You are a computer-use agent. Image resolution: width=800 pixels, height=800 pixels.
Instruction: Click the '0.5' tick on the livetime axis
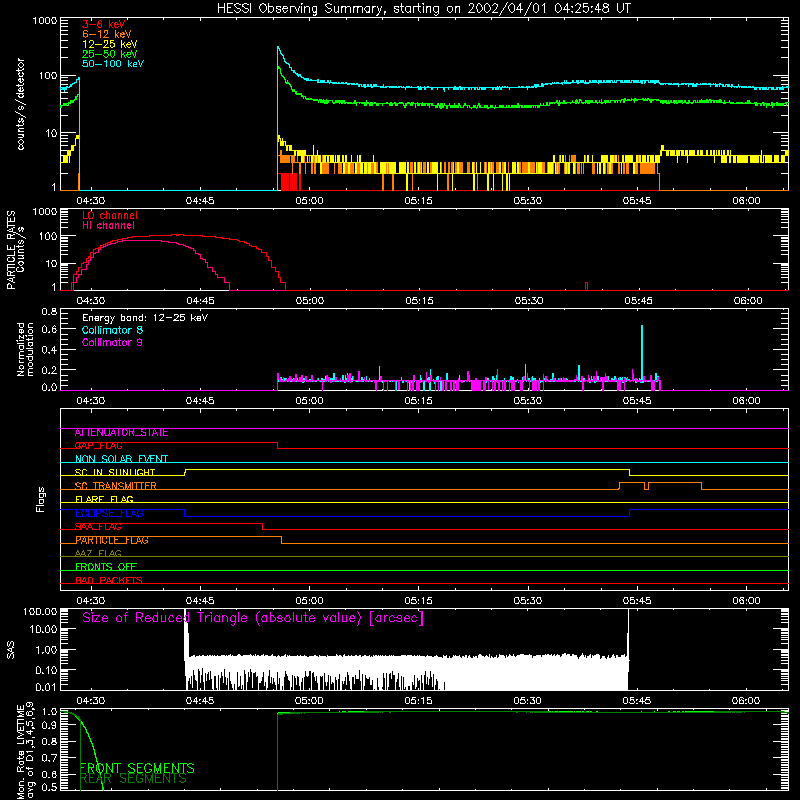49,788
